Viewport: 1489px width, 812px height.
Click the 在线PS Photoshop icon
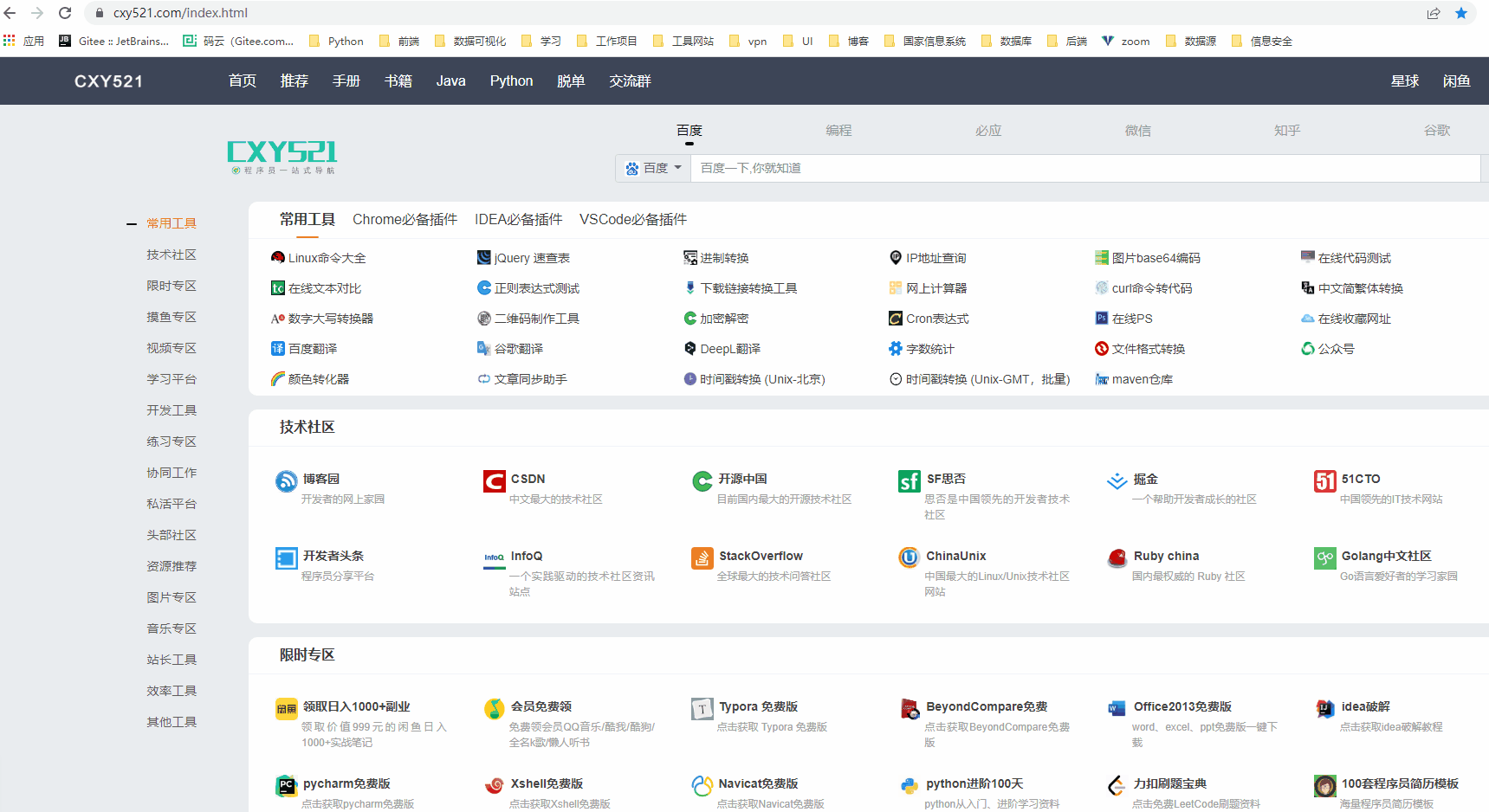[x=1102, y=319]
